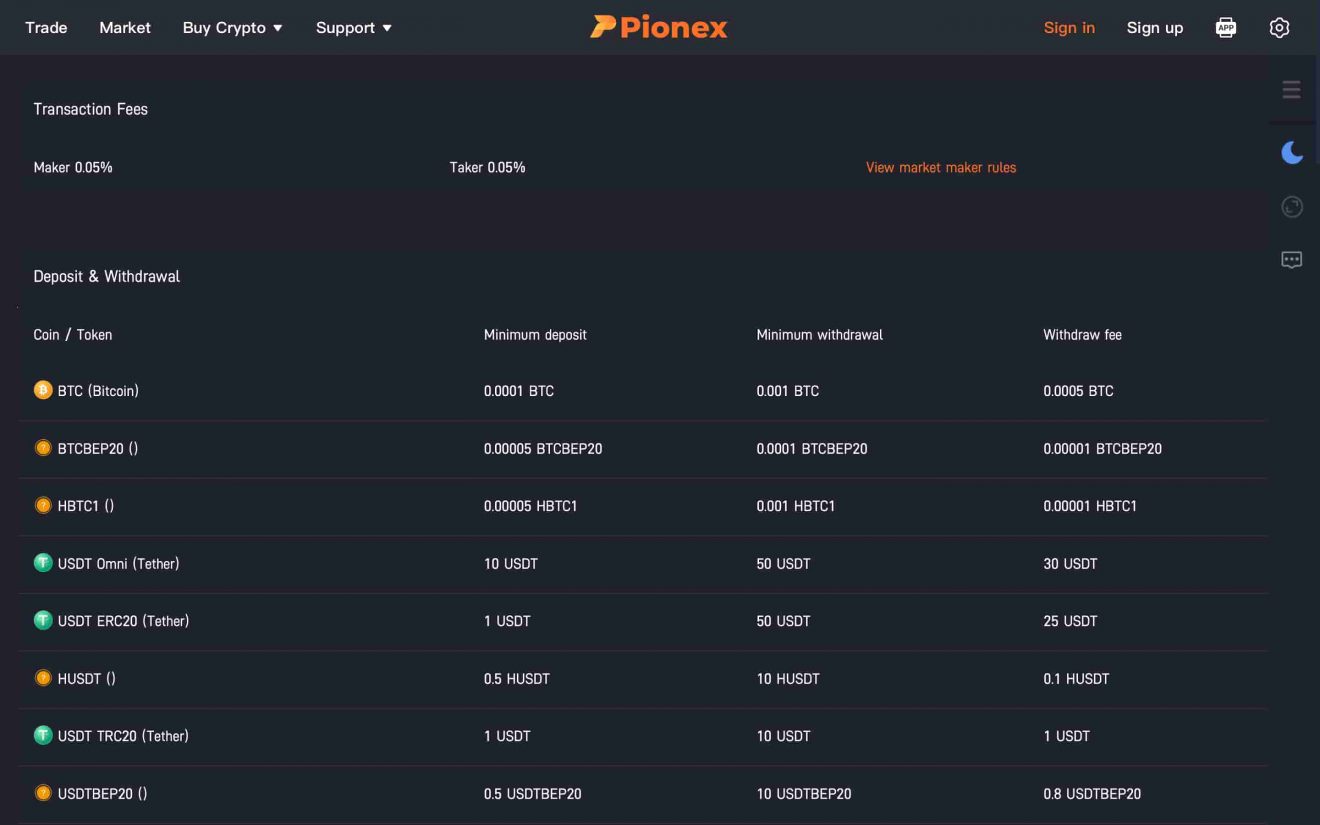1320x825 pixels.
Task: Switch to the Trade menu item
Action: point(45,27)
